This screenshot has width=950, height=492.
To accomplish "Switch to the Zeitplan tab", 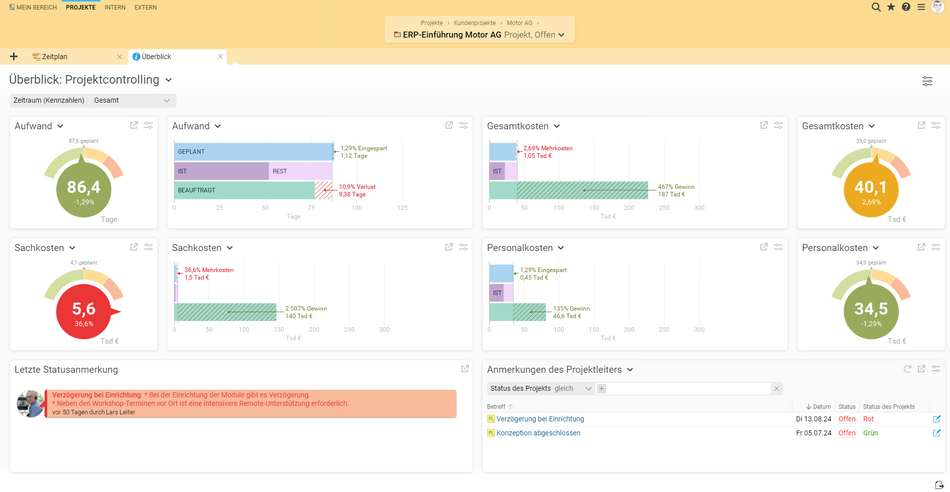I will tap(55, 57).
